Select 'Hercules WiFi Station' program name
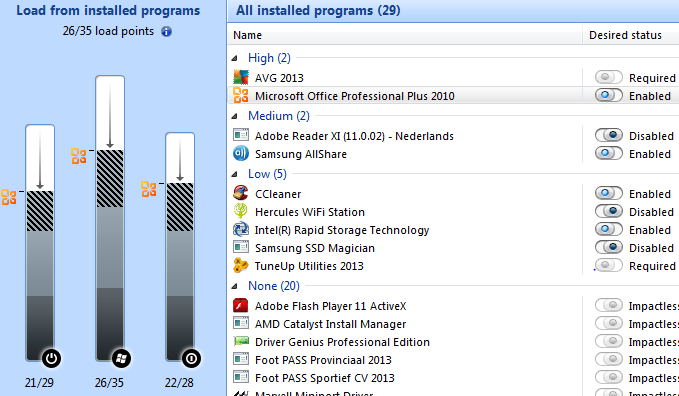This screenshot has height=396, width=679. pos(310,212)
